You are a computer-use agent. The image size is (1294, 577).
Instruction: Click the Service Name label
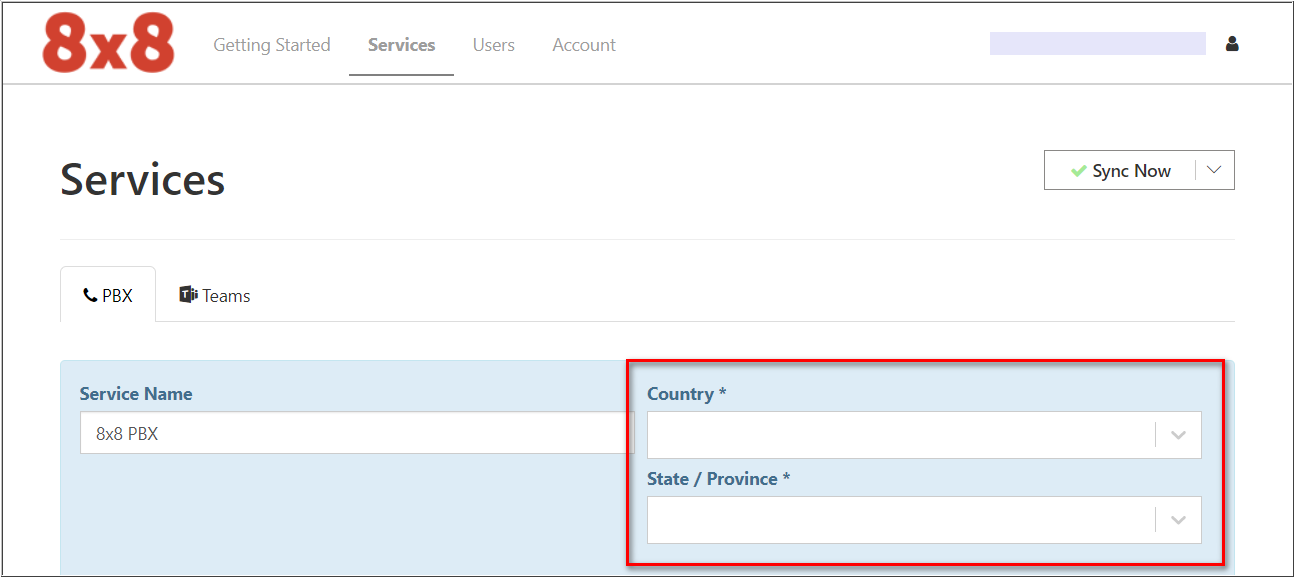136,394
